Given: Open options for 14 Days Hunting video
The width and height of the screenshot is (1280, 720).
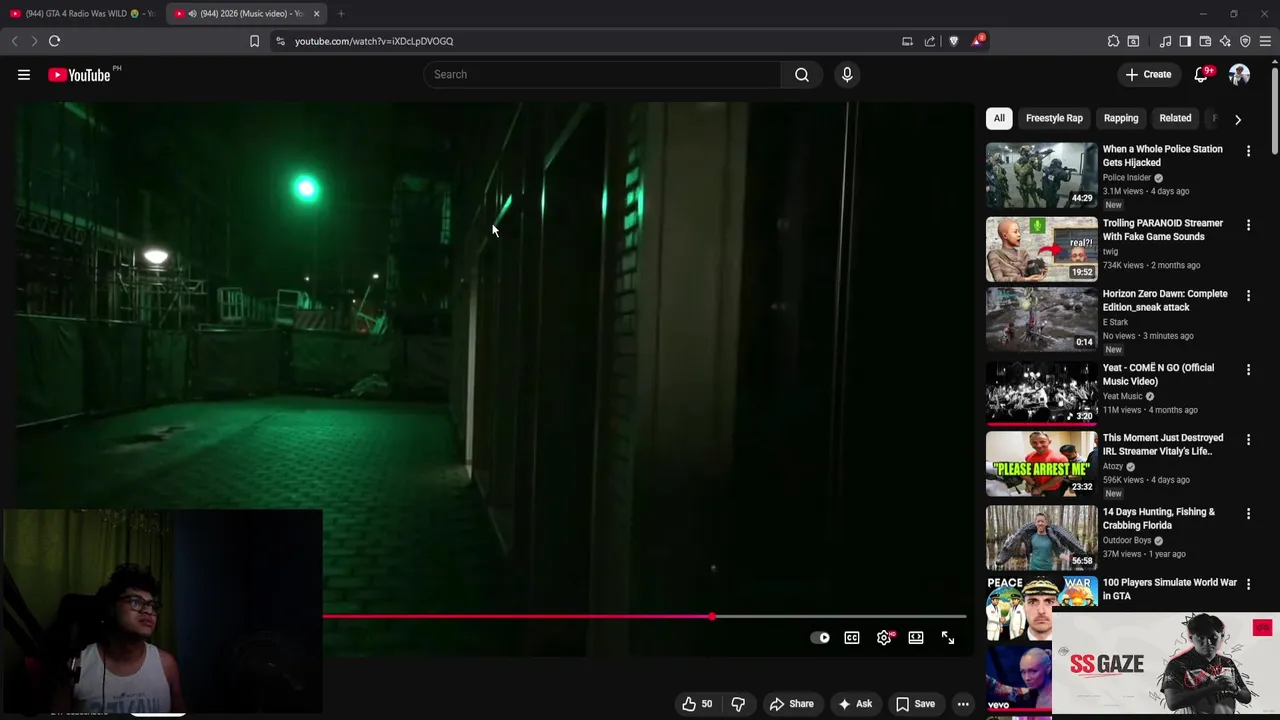Looking at the screenshot, I should tap(1248, 514).
